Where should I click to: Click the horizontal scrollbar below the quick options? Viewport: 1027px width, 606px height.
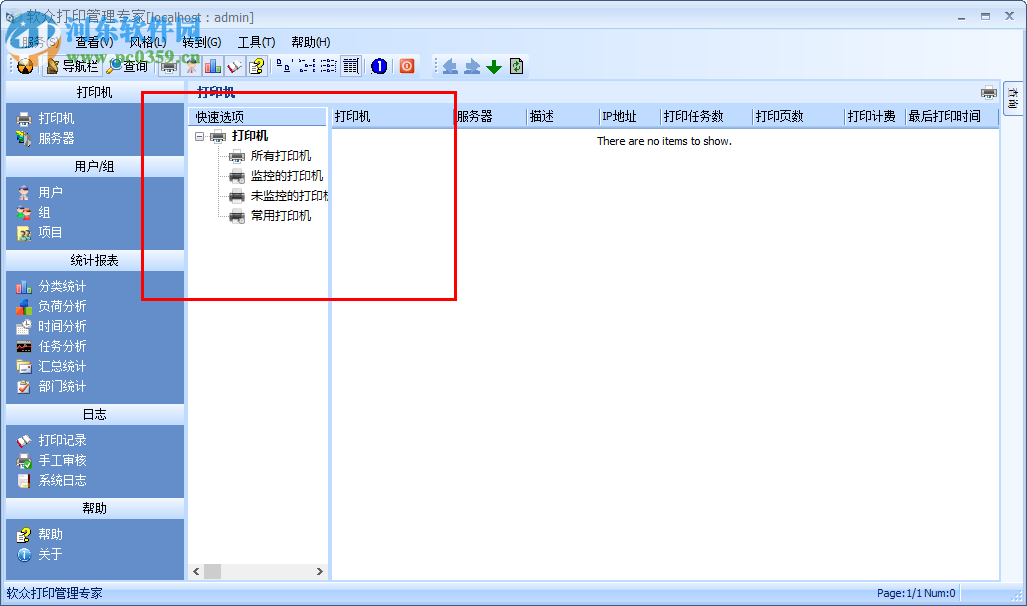[211, 571]
